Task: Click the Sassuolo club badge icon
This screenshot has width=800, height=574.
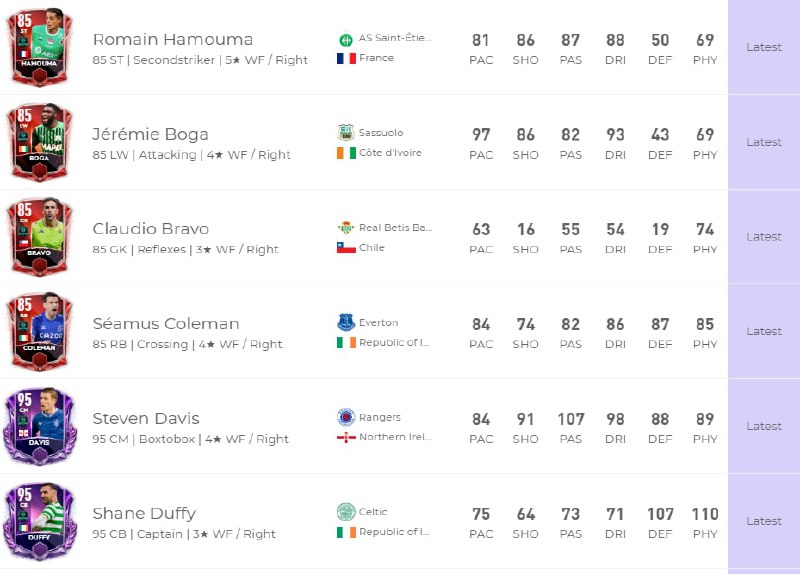Action: click(x=346, y=133)
